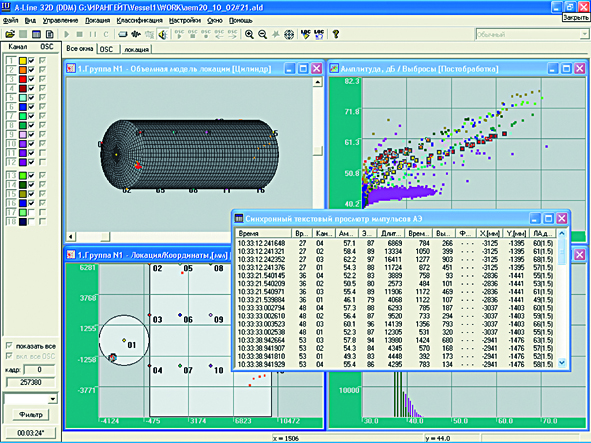Click channel 15 olive color swatch

23,194
